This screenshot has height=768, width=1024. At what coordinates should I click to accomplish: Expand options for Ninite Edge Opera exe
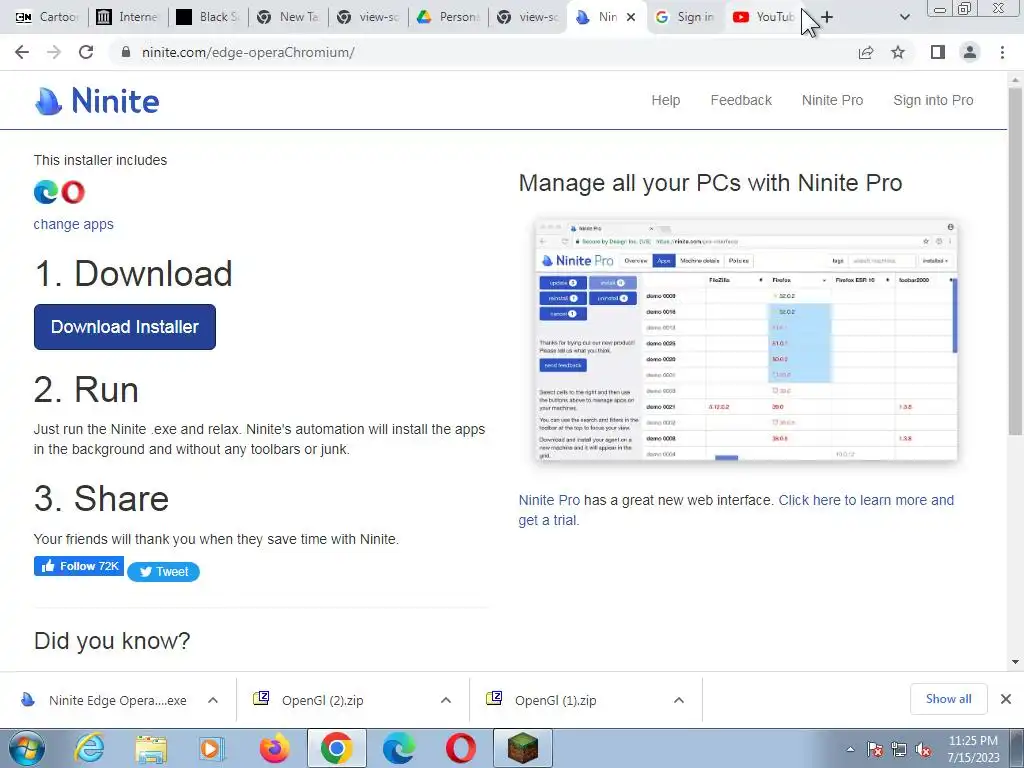coord(213,700)
